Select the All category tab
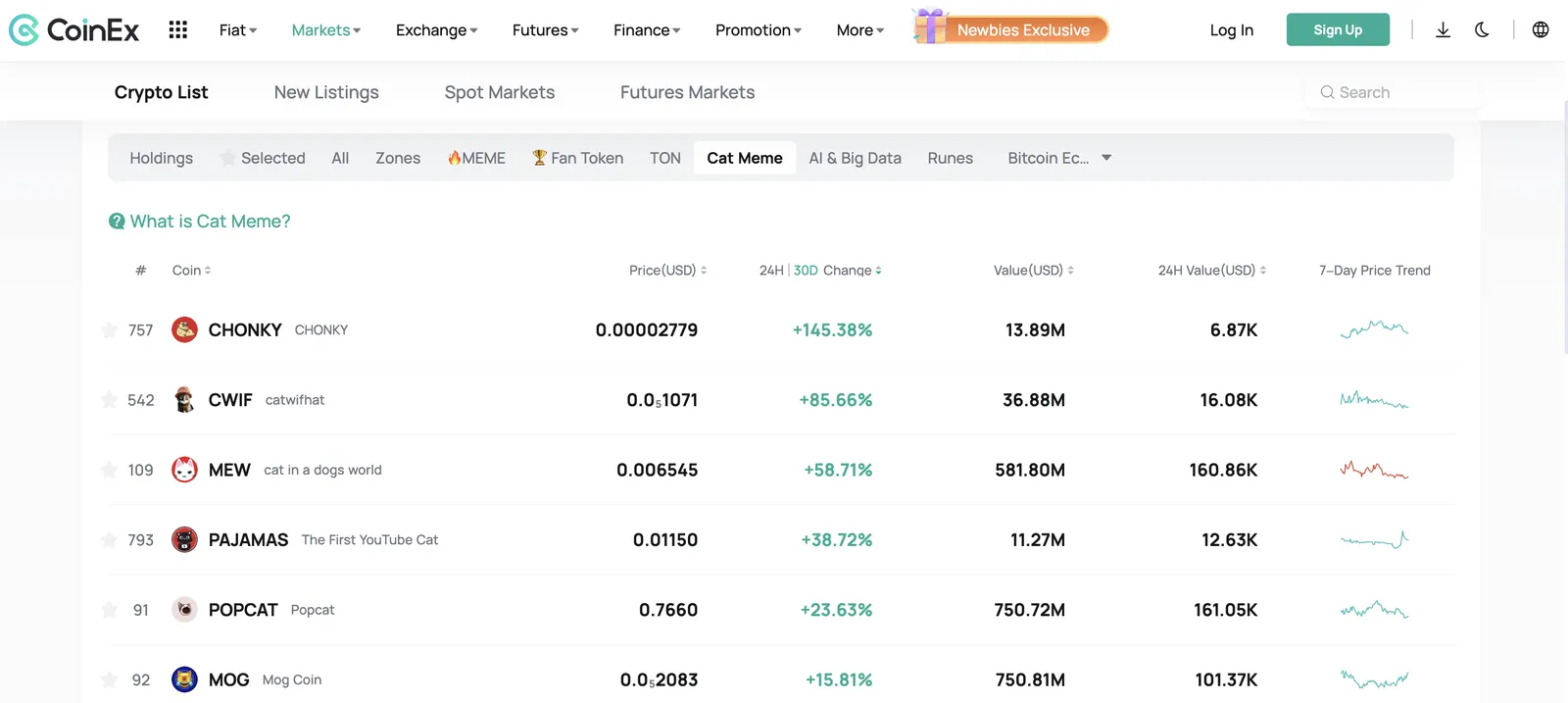The width and height of the screenshot is (1568, 703). pos(340,158)
